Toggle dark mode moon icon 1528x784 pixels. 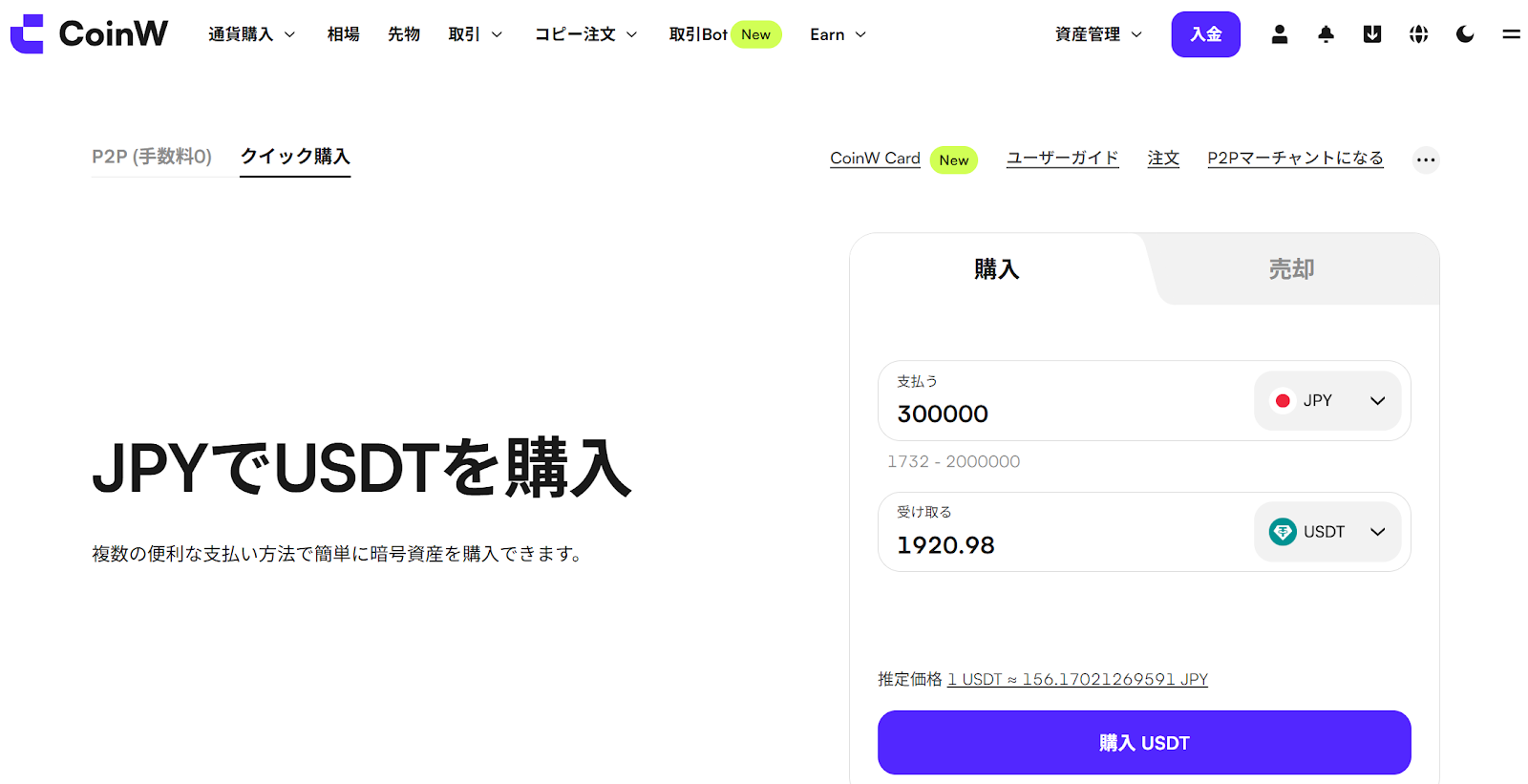(x=1465, y=34)
